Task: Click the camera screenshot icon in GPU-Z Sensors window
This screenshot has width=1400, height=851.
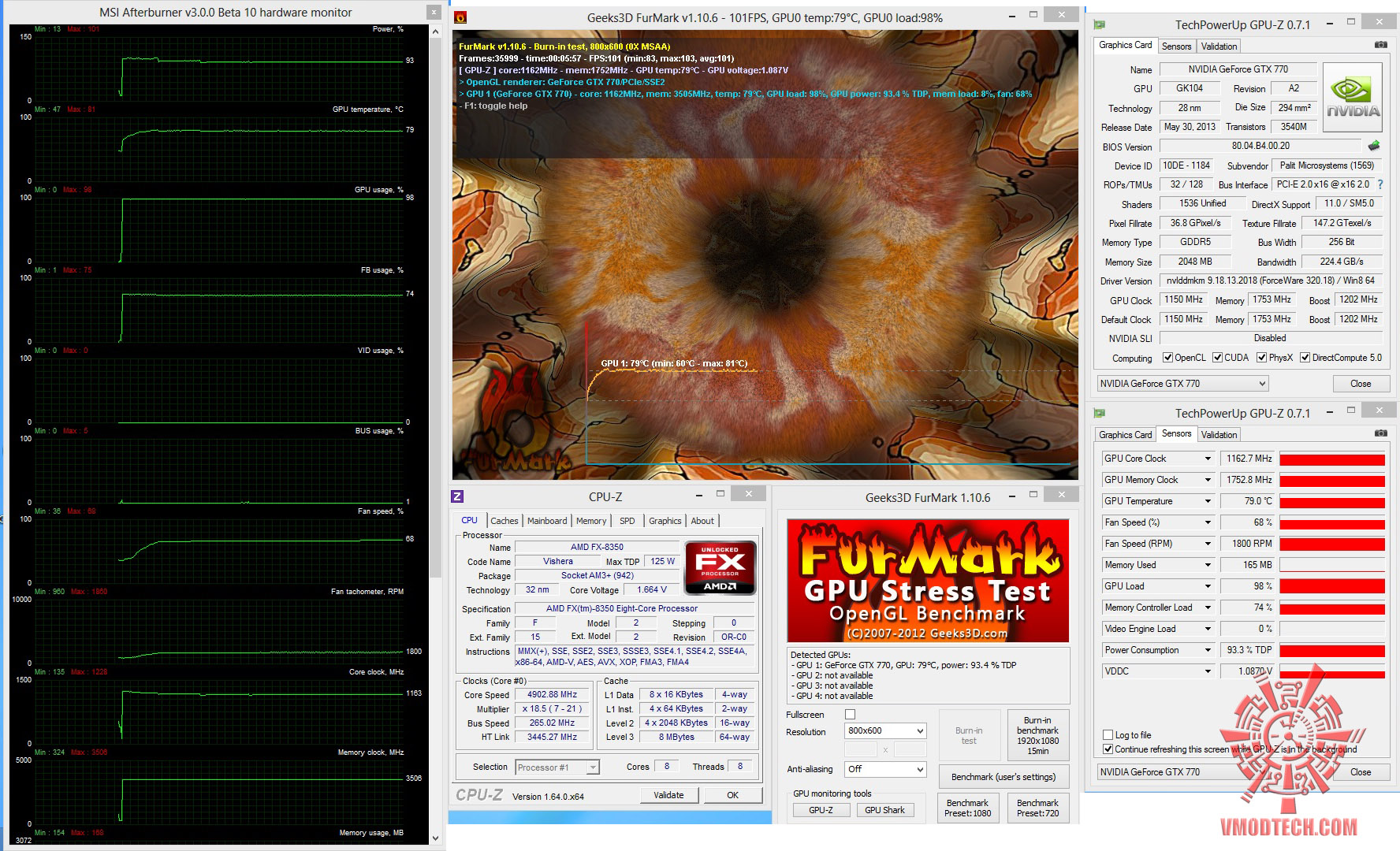Action: pyautogui.click(x=1380, y=433)
